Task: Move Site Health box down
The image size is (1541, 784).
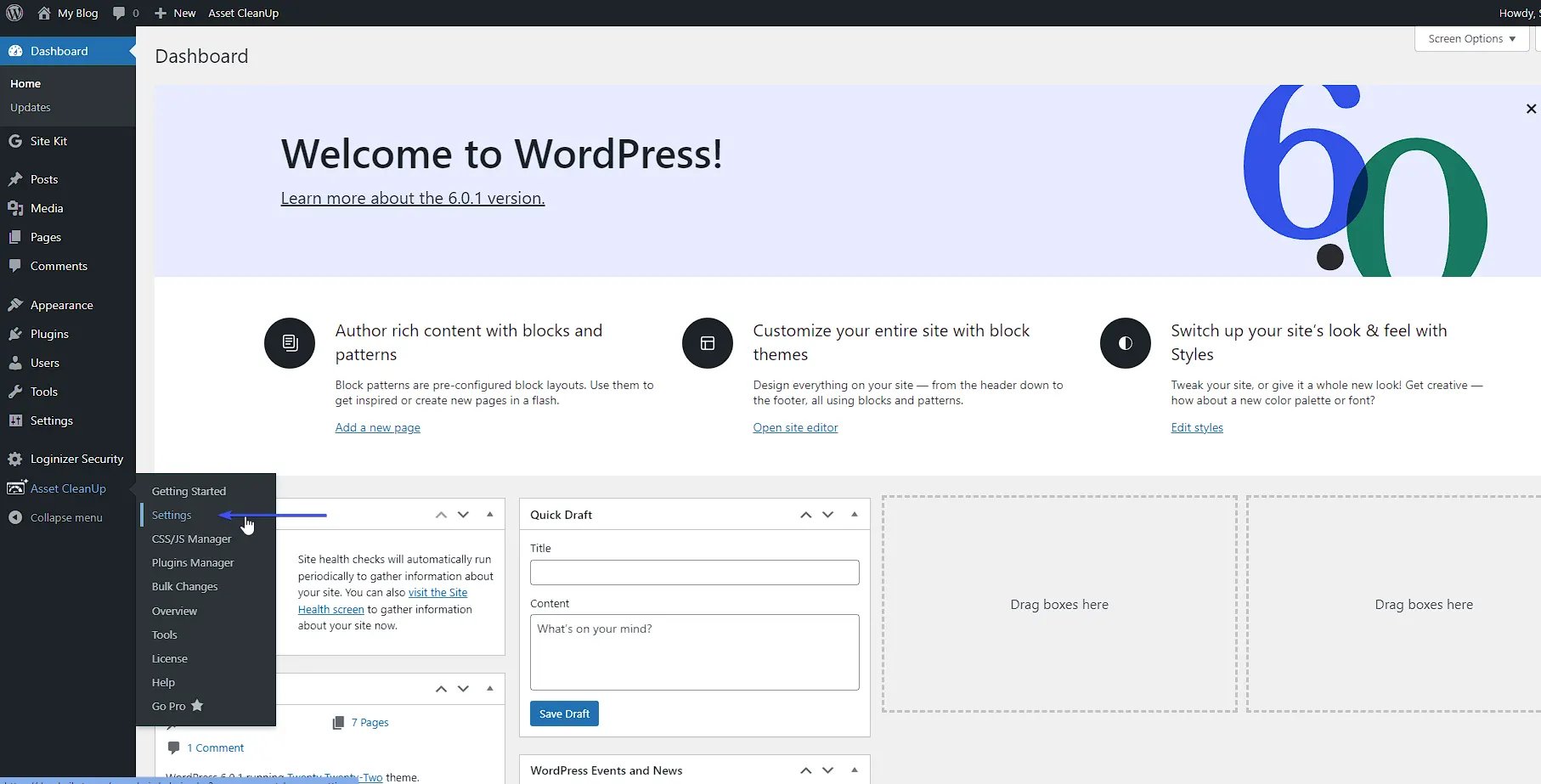Action: tap(463, 515)
